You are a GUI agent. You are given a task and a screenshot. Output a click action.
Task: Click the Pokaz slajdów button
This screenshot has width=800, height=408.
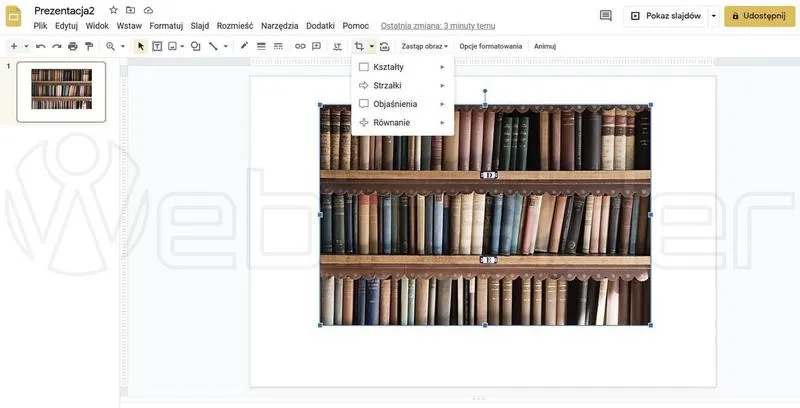(665, 16)
